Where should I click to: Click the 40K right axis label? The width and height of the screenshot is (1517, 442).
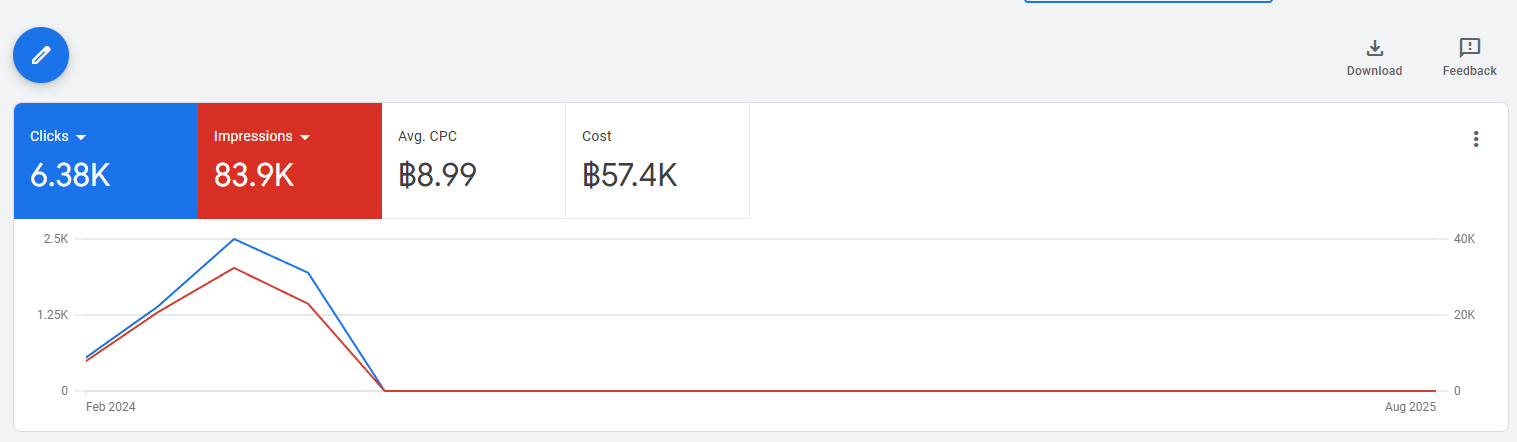pyautogui.click(x=1464, y=239)
